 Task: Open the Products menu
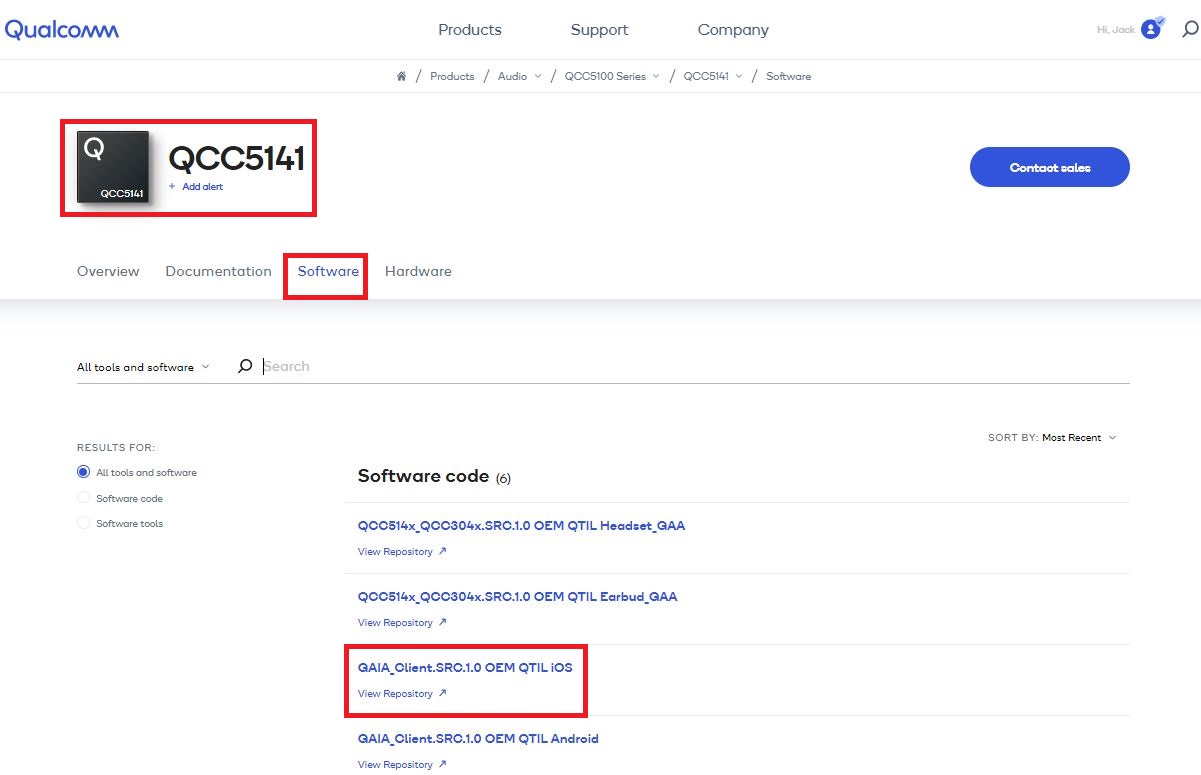click(470, 30)
